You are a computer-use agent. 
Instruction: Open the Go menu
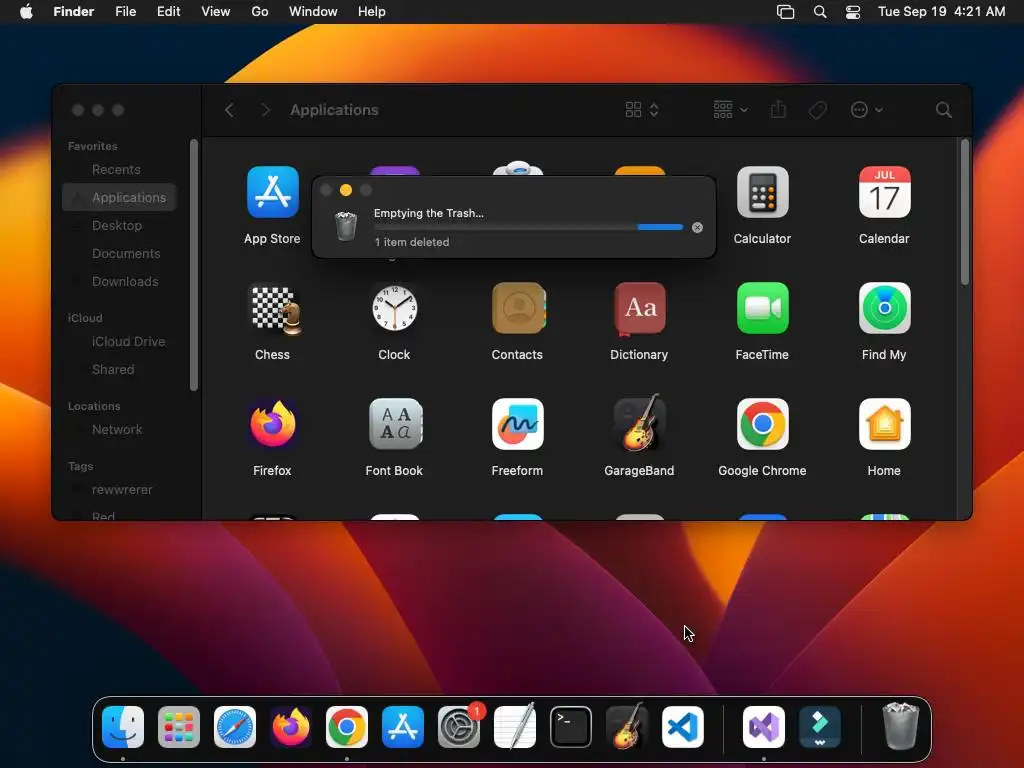[260, 12]
